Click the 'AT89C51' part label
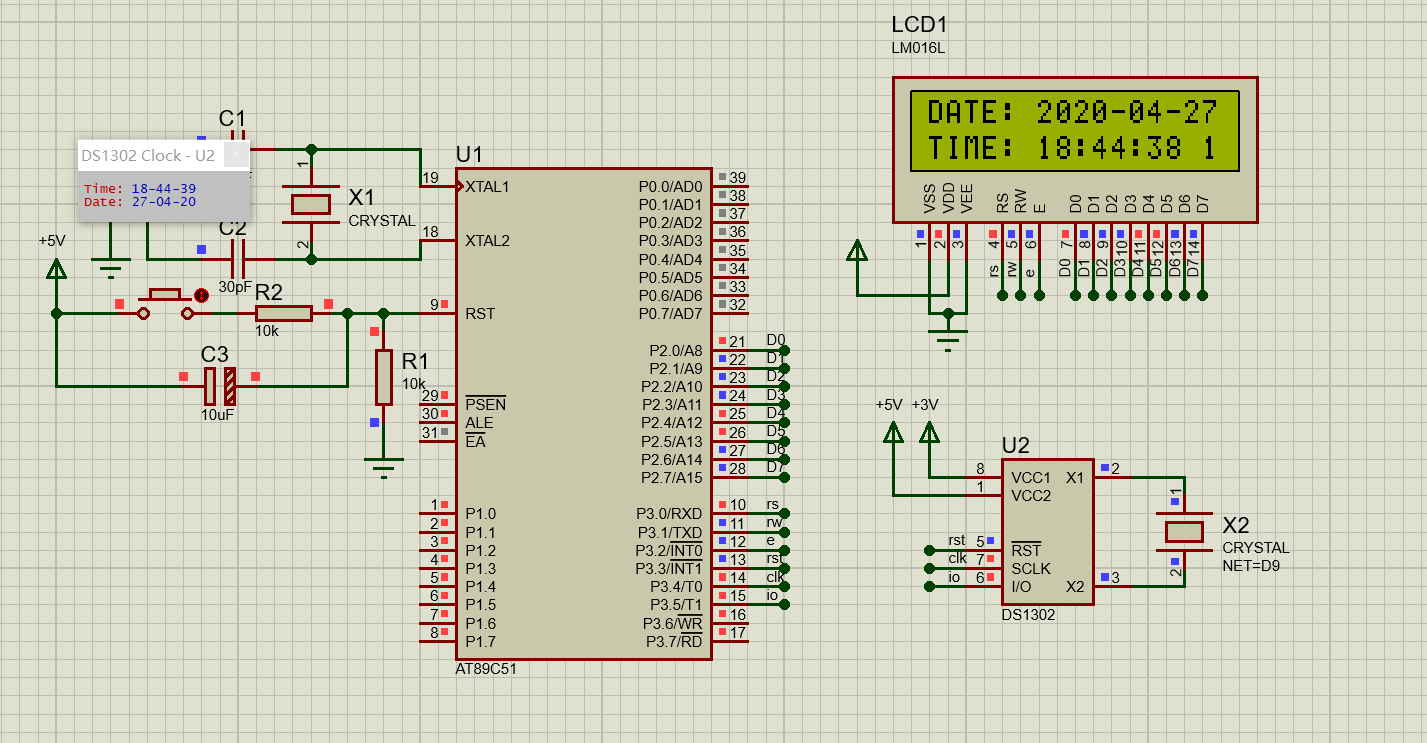 [485, 669]
